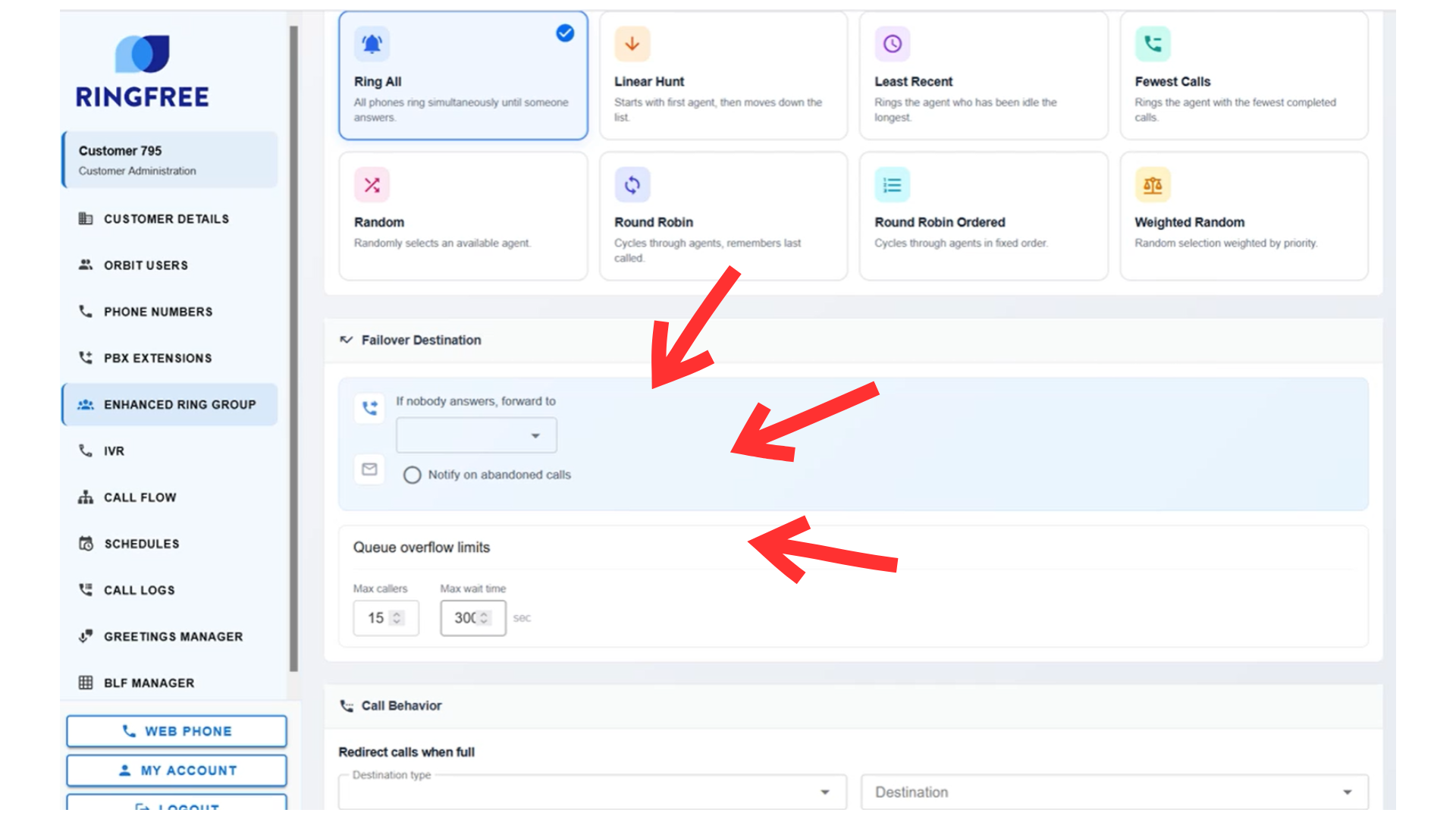Select the Round Robin cycle icon
1456x819 pixels.
[632, 185]
